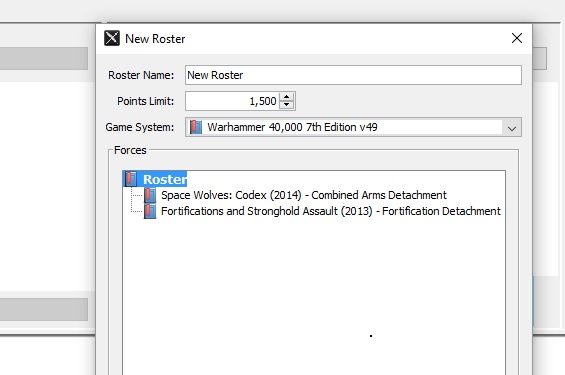This screenshot has height=375, width=565.
Task: Click the Points Limit label
Action: click(x=145, y=101)
